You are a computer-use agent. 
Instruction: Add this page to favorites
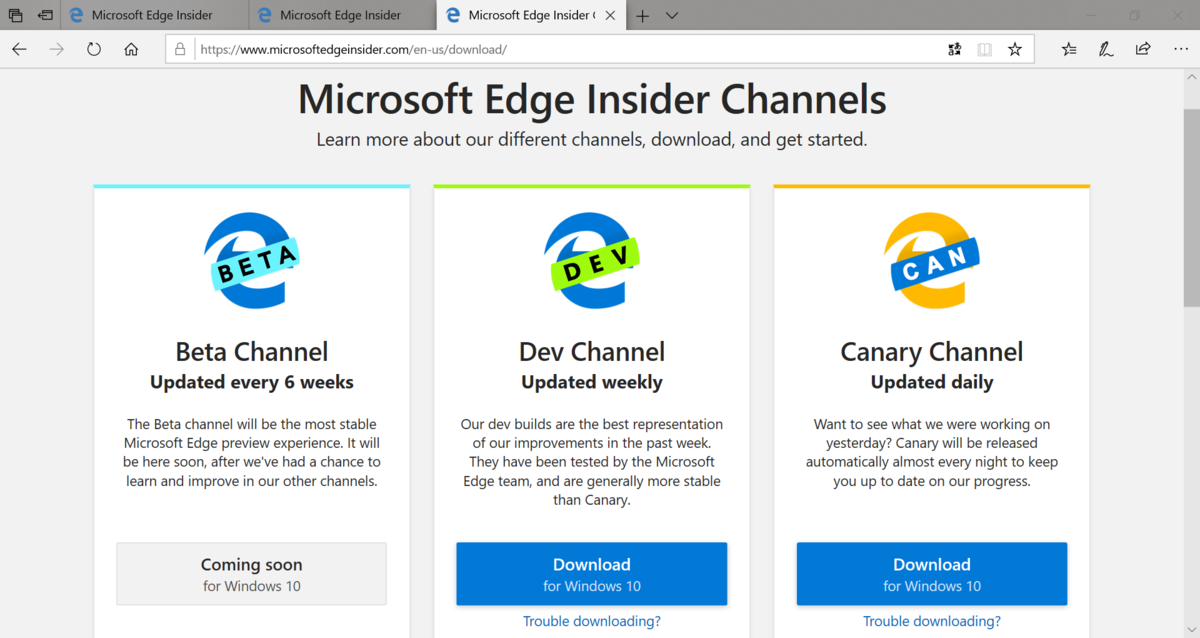(x=1015, y=48)
